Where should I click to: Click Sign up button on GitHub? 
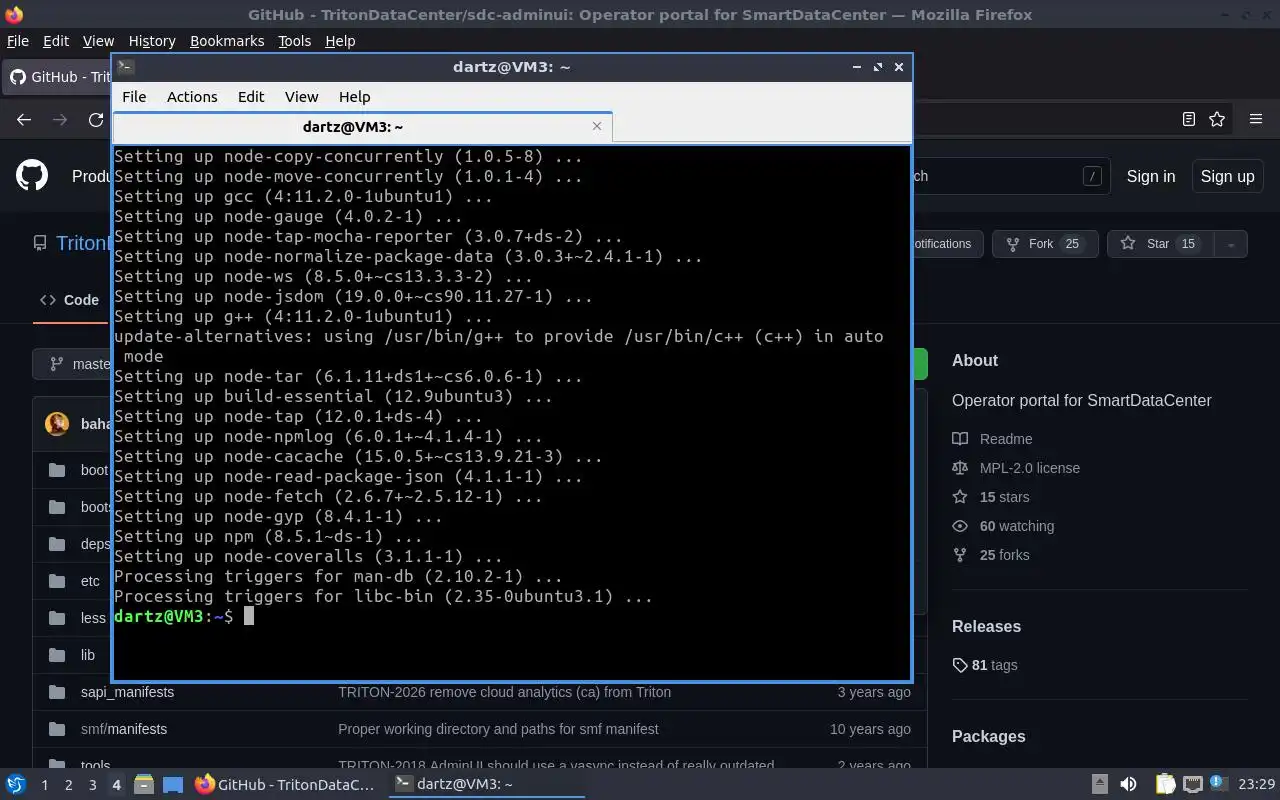(x=1227, y=176)
